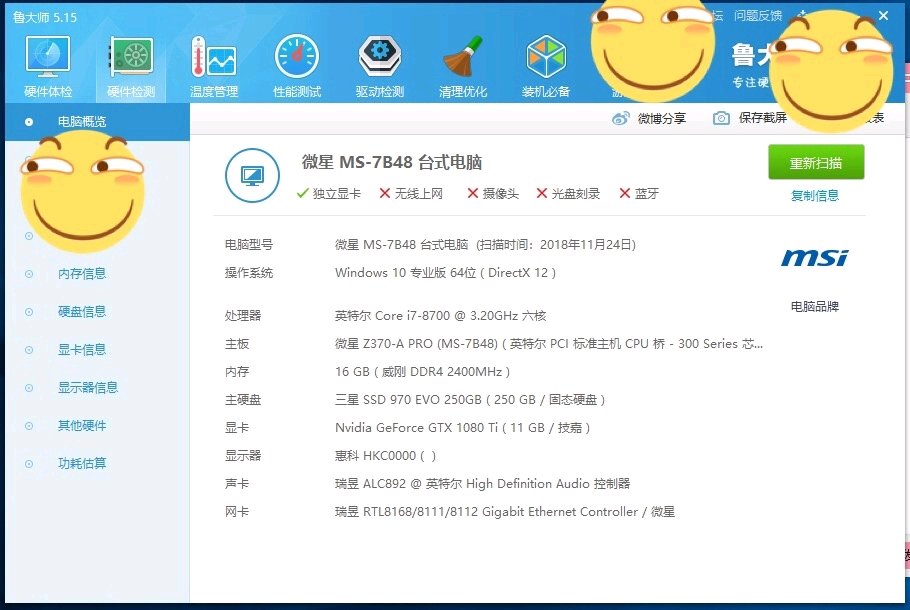Open 硬盘信息 in the sidebar

(x=82, y=312)
